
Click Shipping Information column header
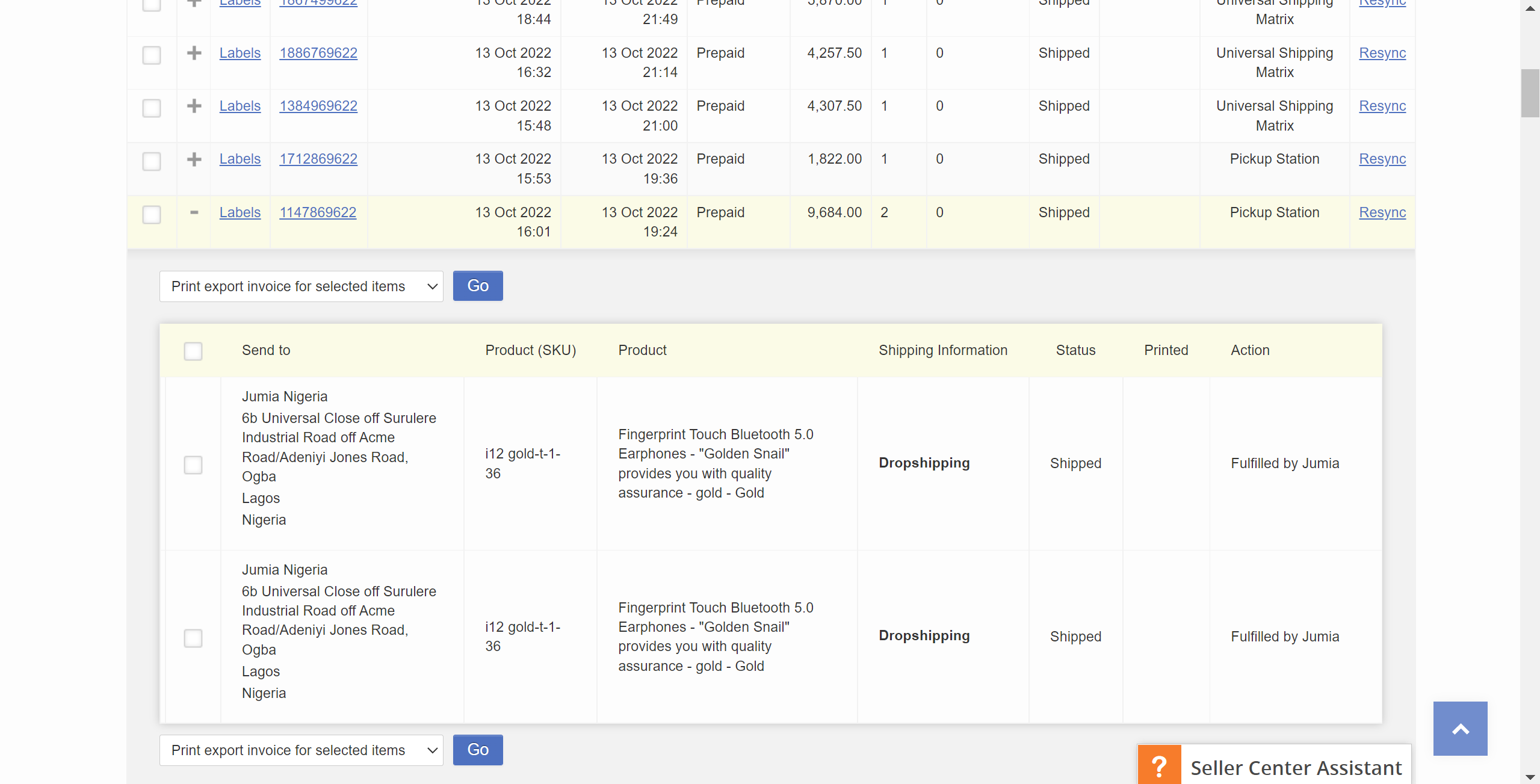click(943, 350)
